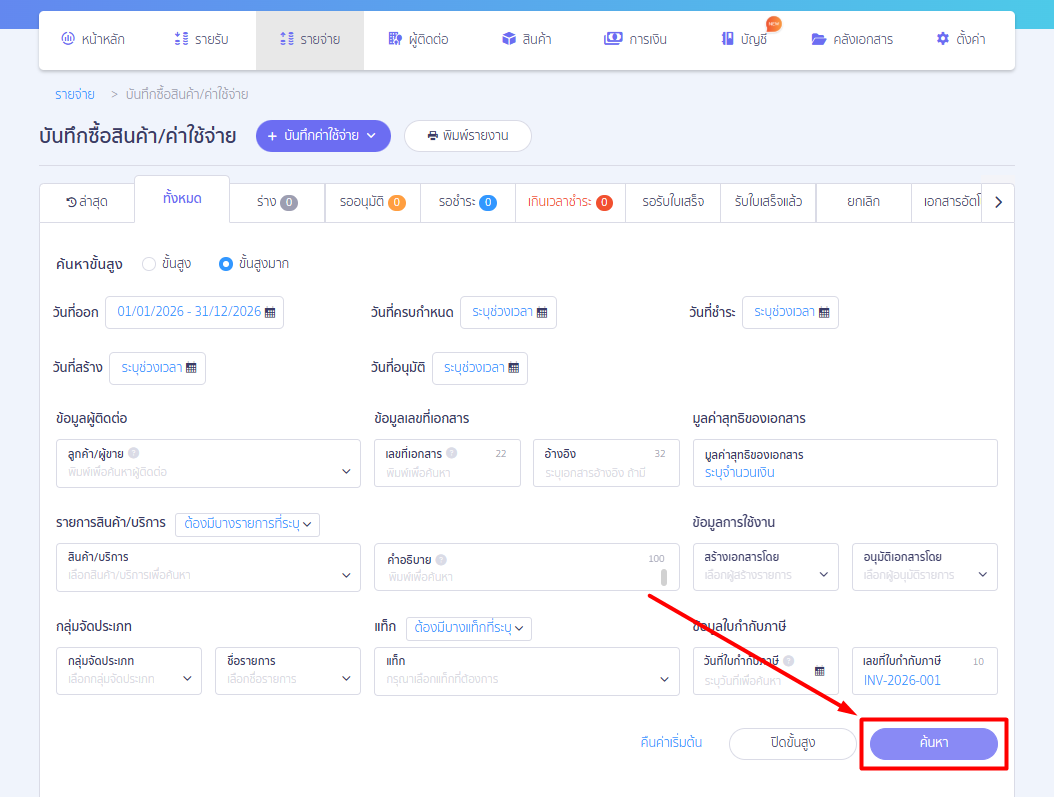
Task: Open calendar icon in วันที่สร้าง field
Action: (191, 368)
